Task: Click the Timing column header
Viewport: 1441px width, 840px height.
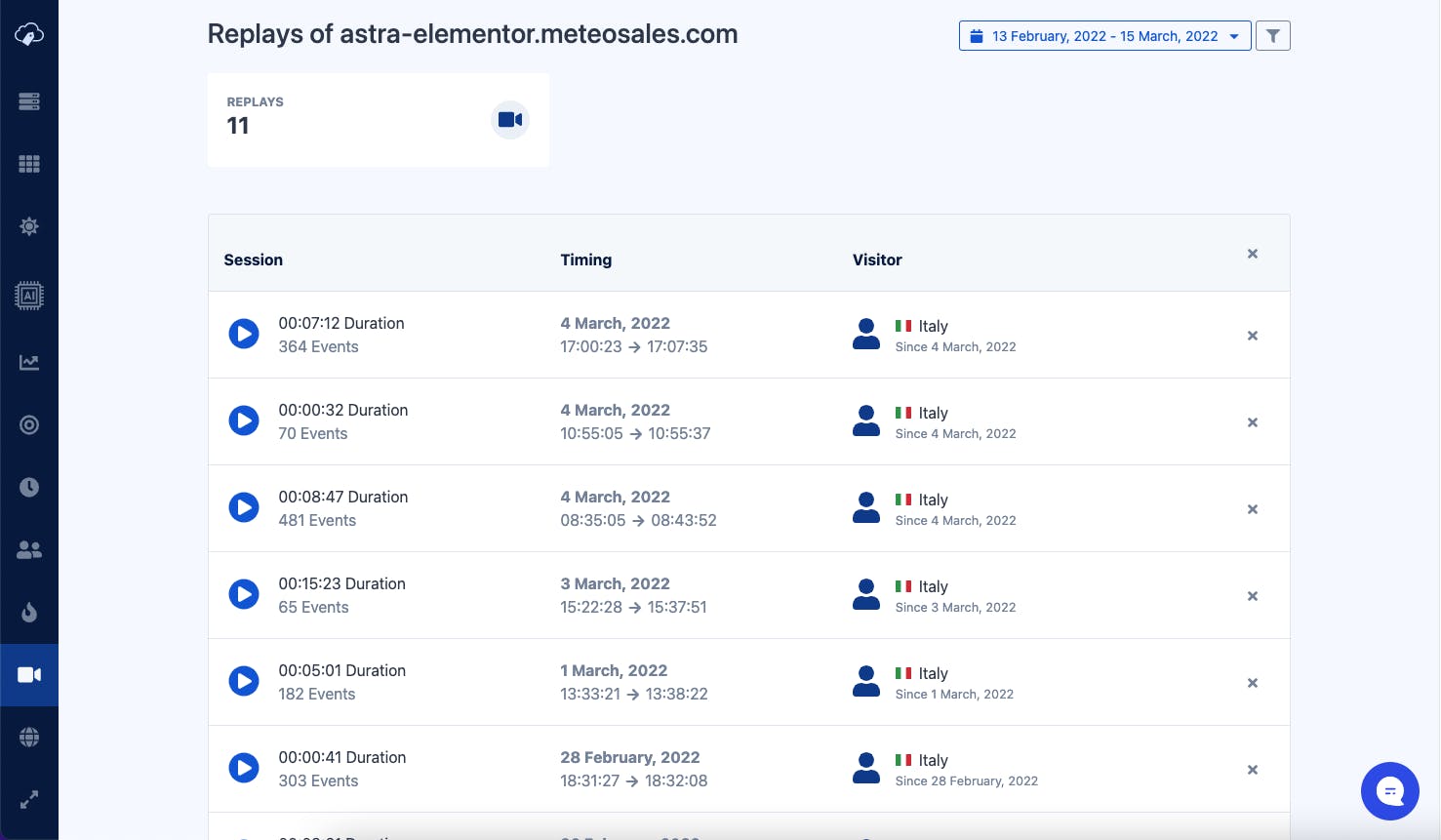Action: 586,260
